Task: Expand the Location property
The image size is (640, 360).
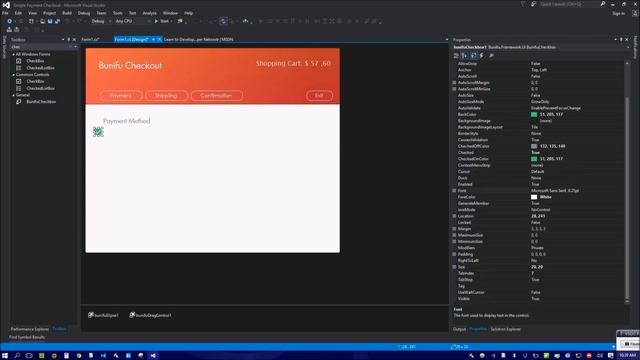Action: pos(454,216)
